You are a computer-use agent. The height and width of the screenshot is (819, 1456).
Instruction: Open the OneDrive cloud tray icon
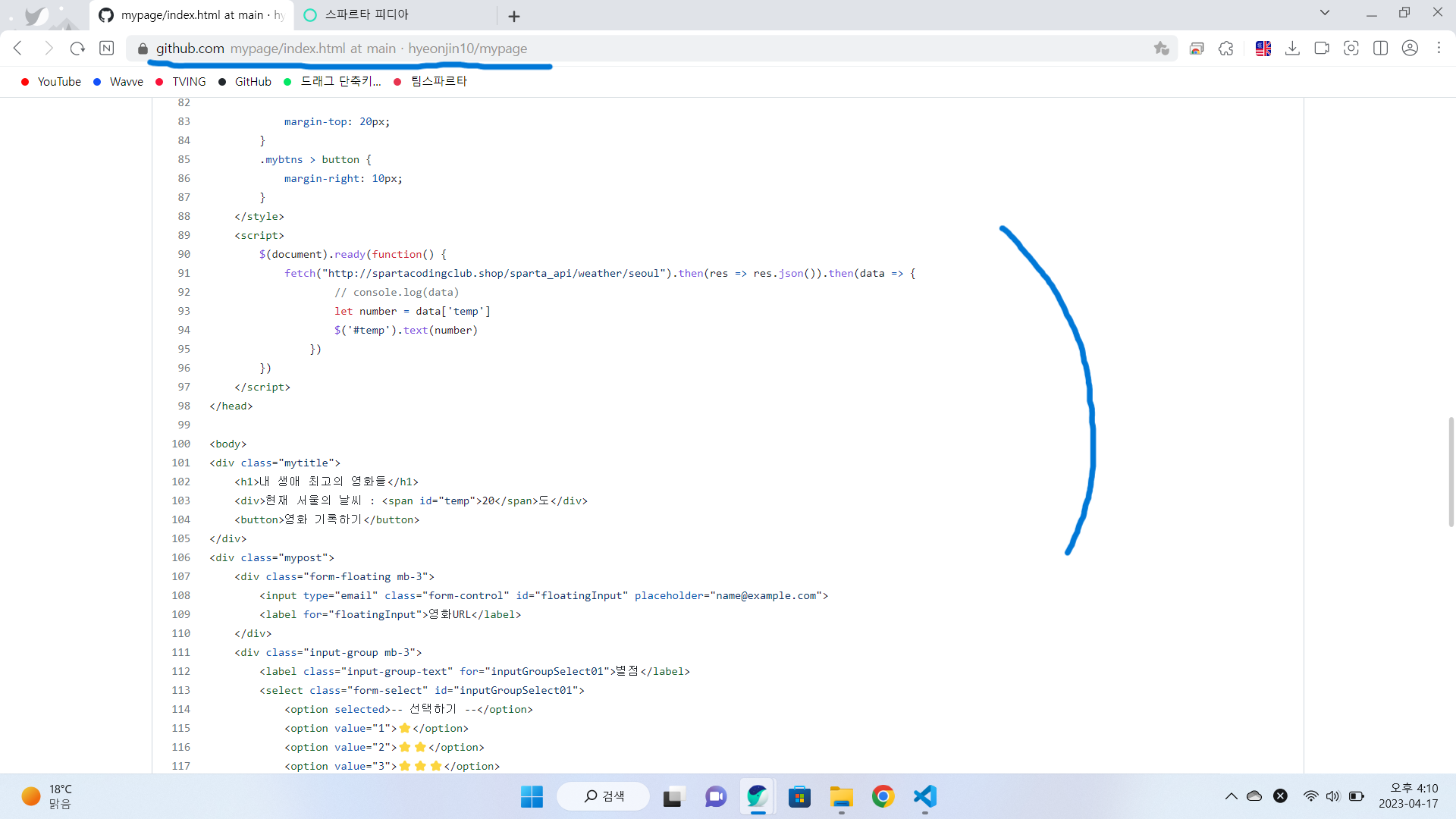[1254, 796]
